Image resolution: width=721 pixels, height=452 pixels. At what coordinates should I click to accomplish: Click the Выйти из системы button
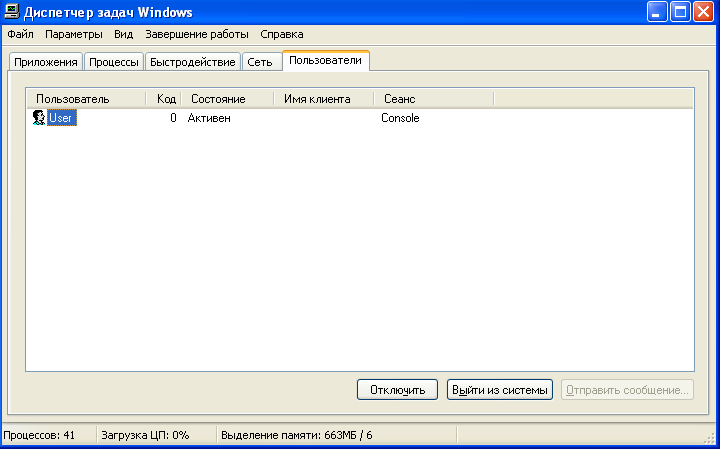(x=500, y=390)
